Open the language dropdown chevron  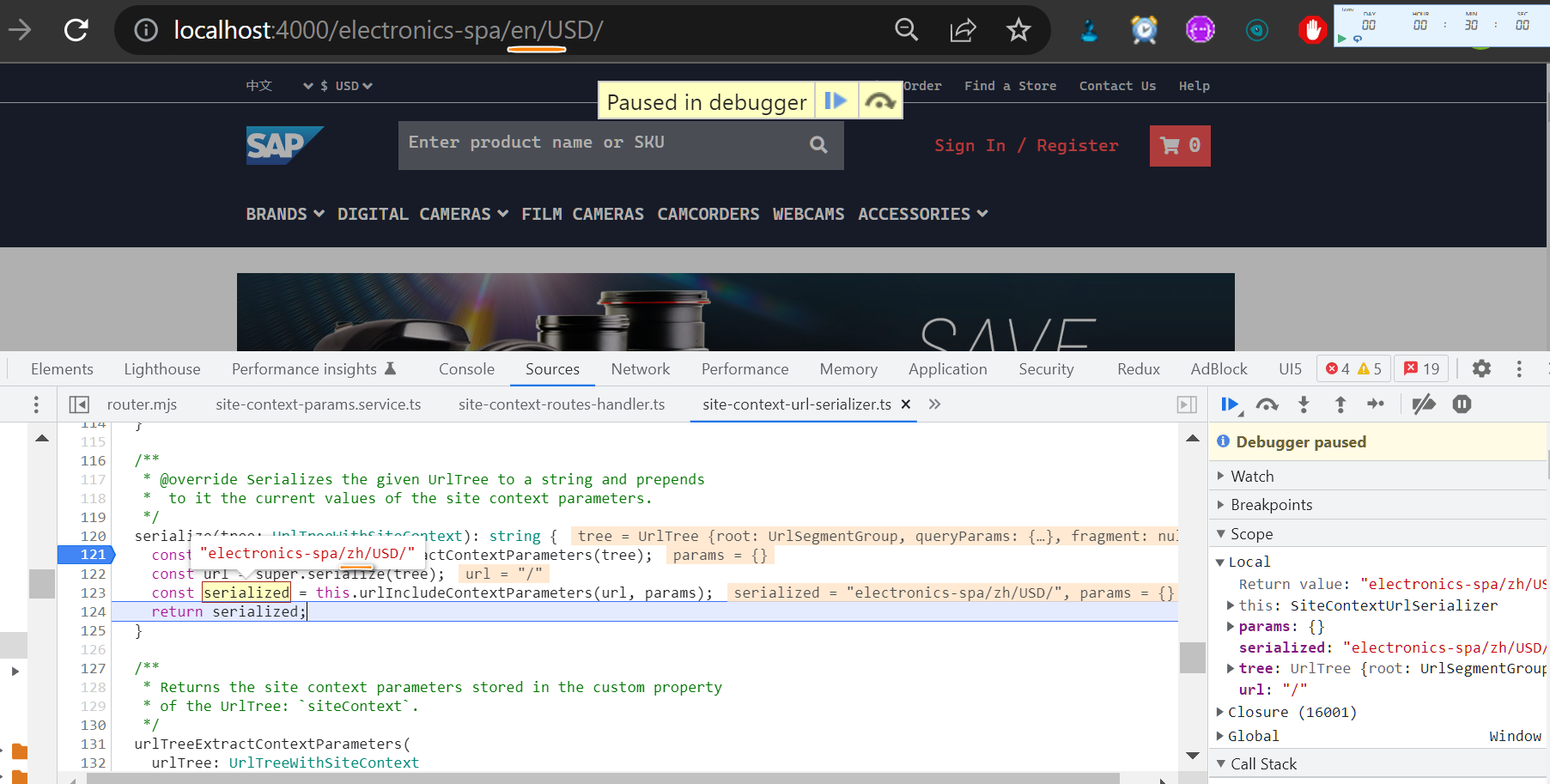[307, 86]
